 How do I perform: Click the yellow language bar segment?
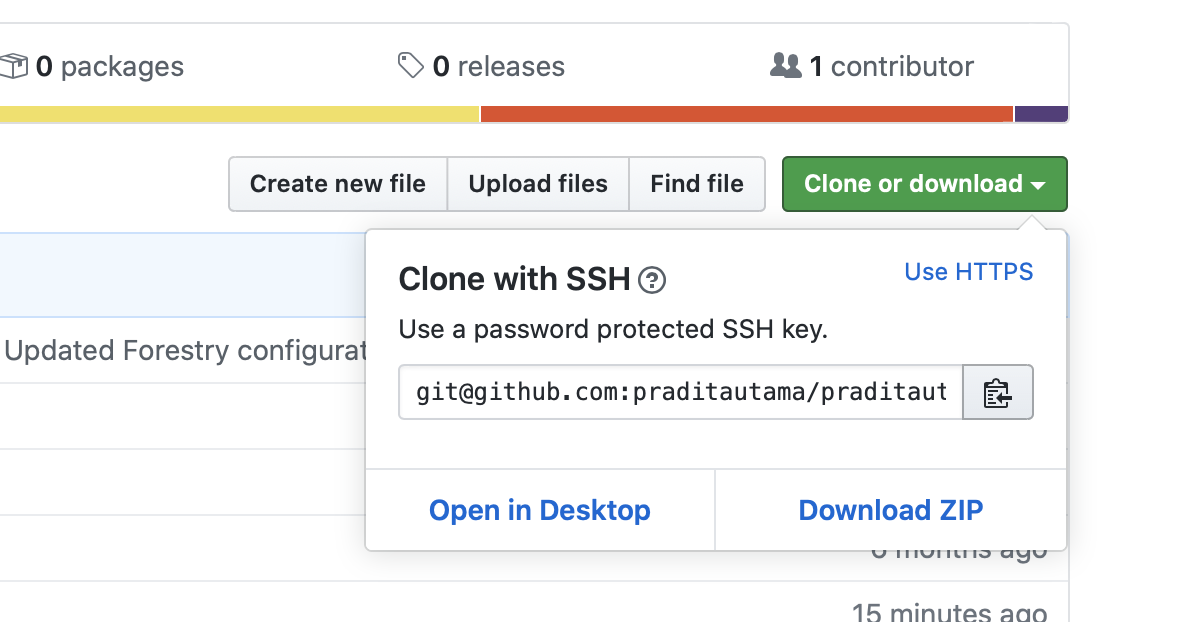tap(239, 114)
